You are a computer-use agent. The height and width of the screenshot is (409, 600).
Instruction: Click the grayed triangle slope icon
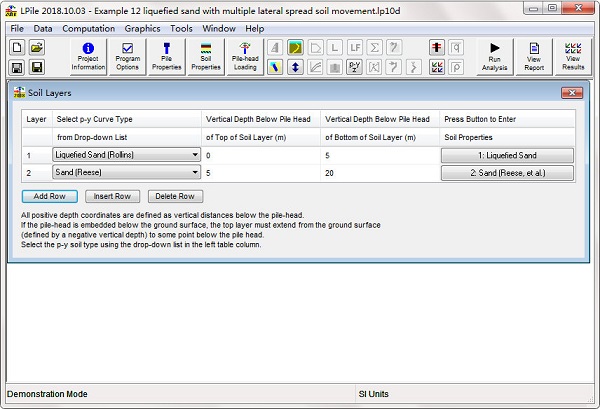(x=275, y=47)
